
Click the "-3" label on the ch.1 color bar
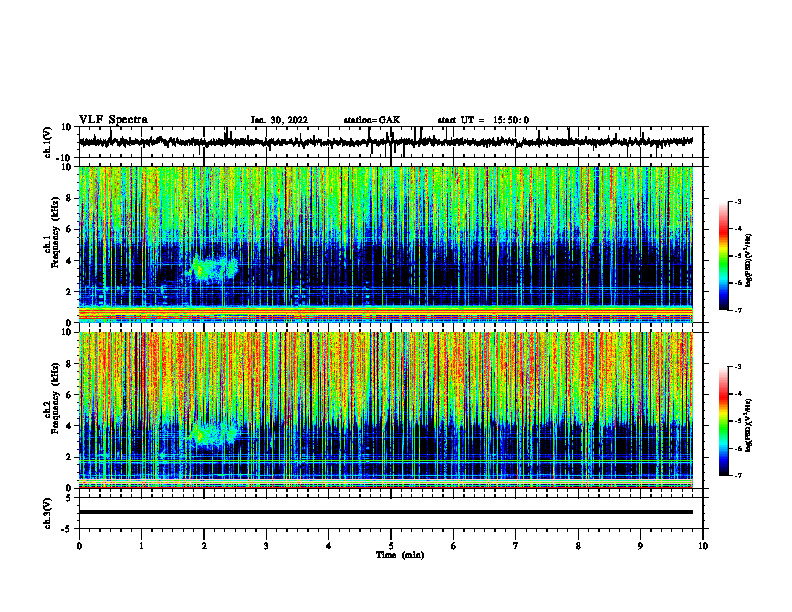click(737, 201)
